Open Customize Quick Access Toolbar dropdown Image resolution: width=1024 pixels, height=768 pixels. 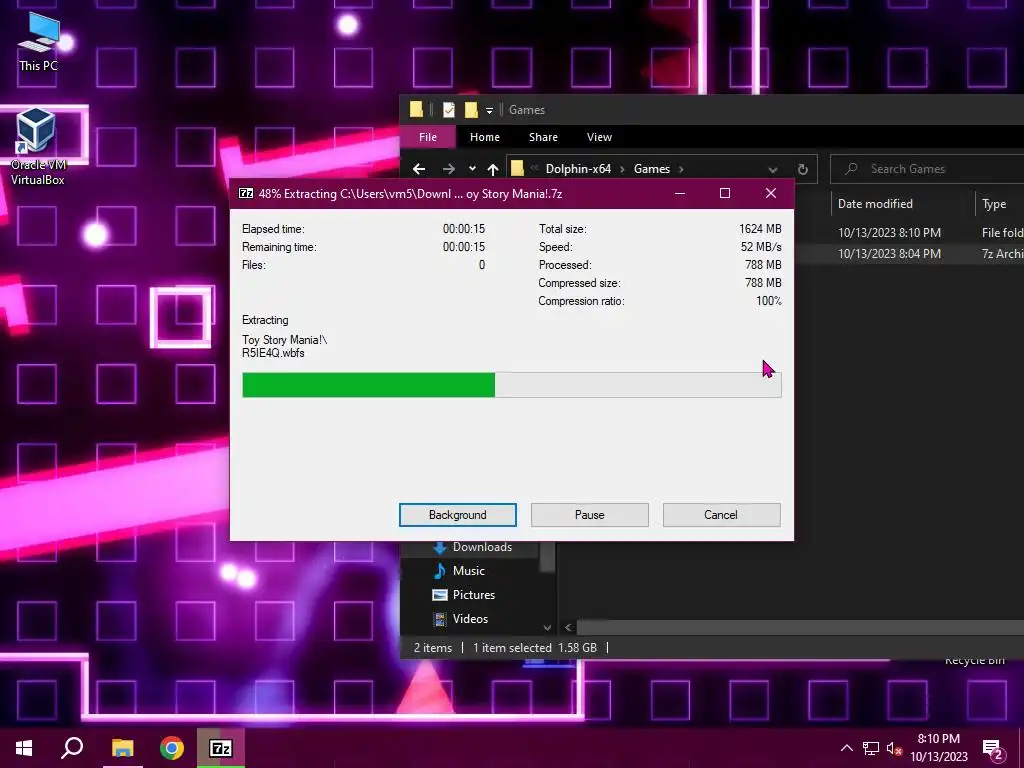[x=489, y=110]
